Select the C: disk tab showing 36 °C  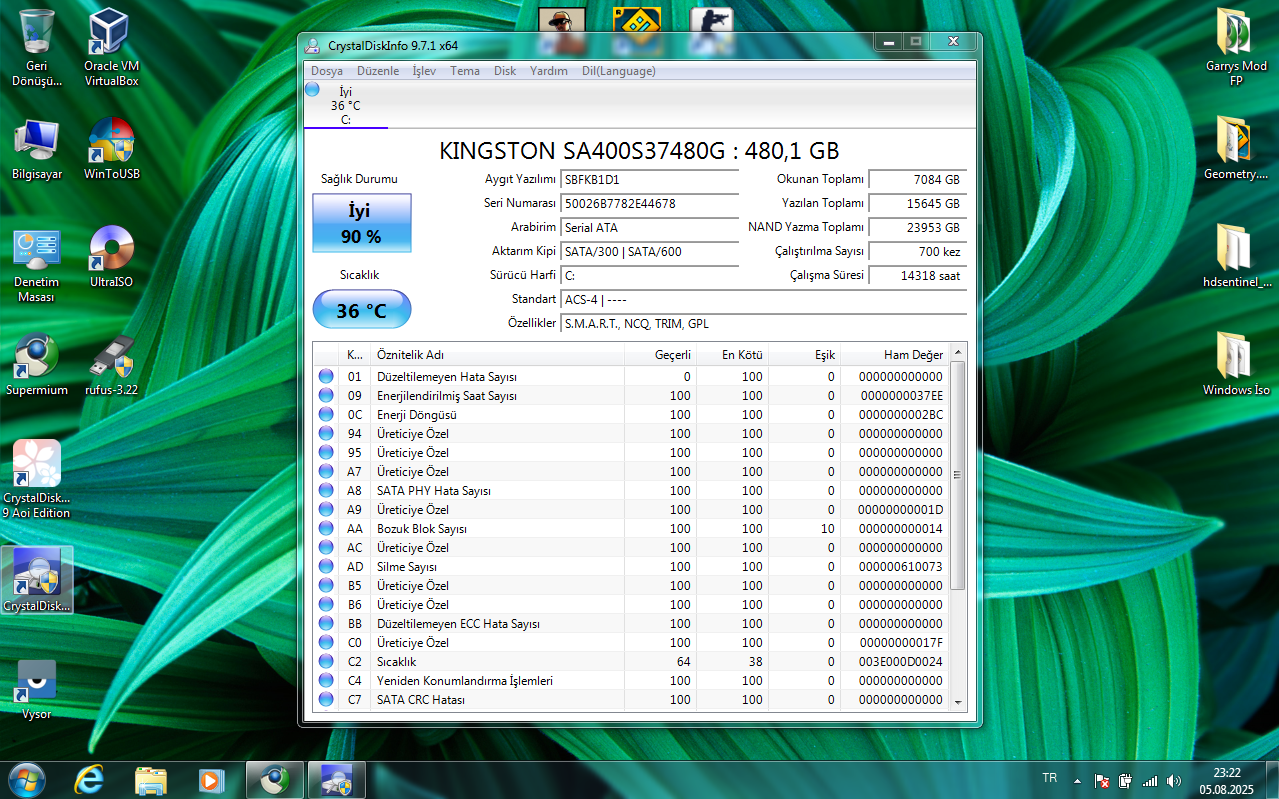[345, 105]
